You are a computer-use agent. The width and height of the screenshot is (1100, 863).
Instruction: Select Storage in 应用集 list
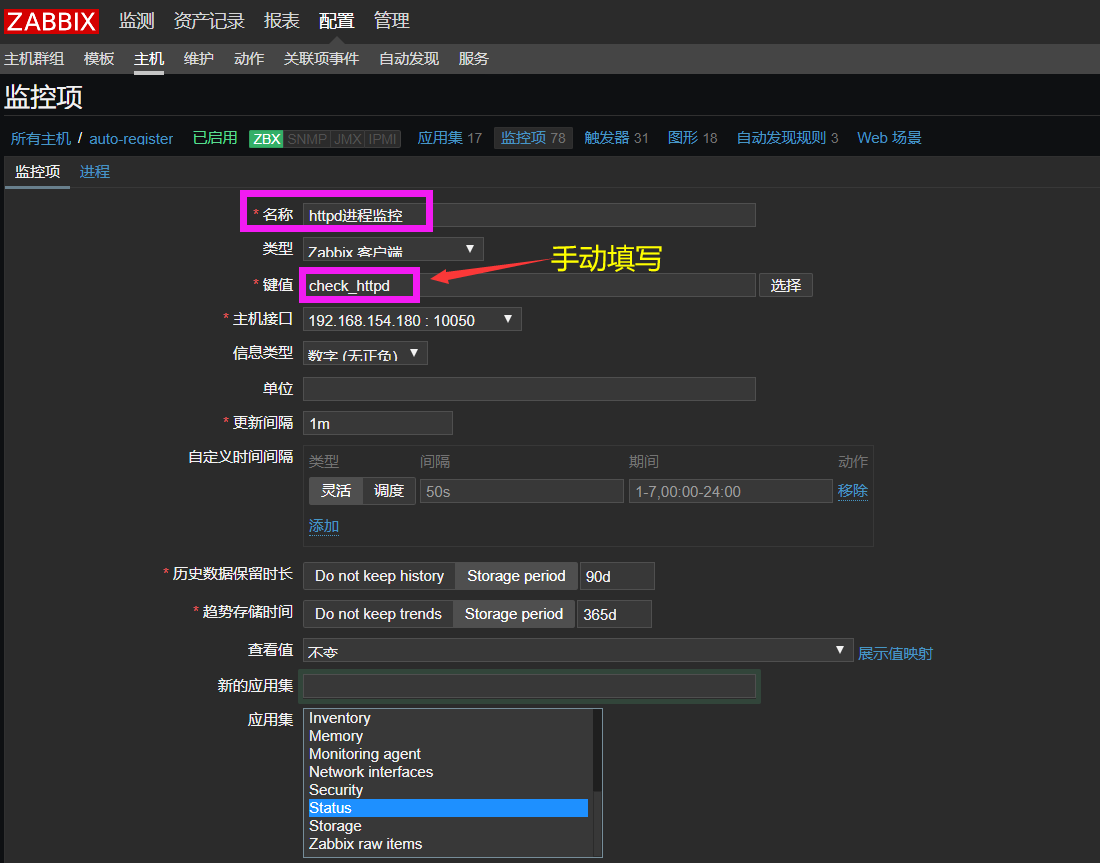448,826
